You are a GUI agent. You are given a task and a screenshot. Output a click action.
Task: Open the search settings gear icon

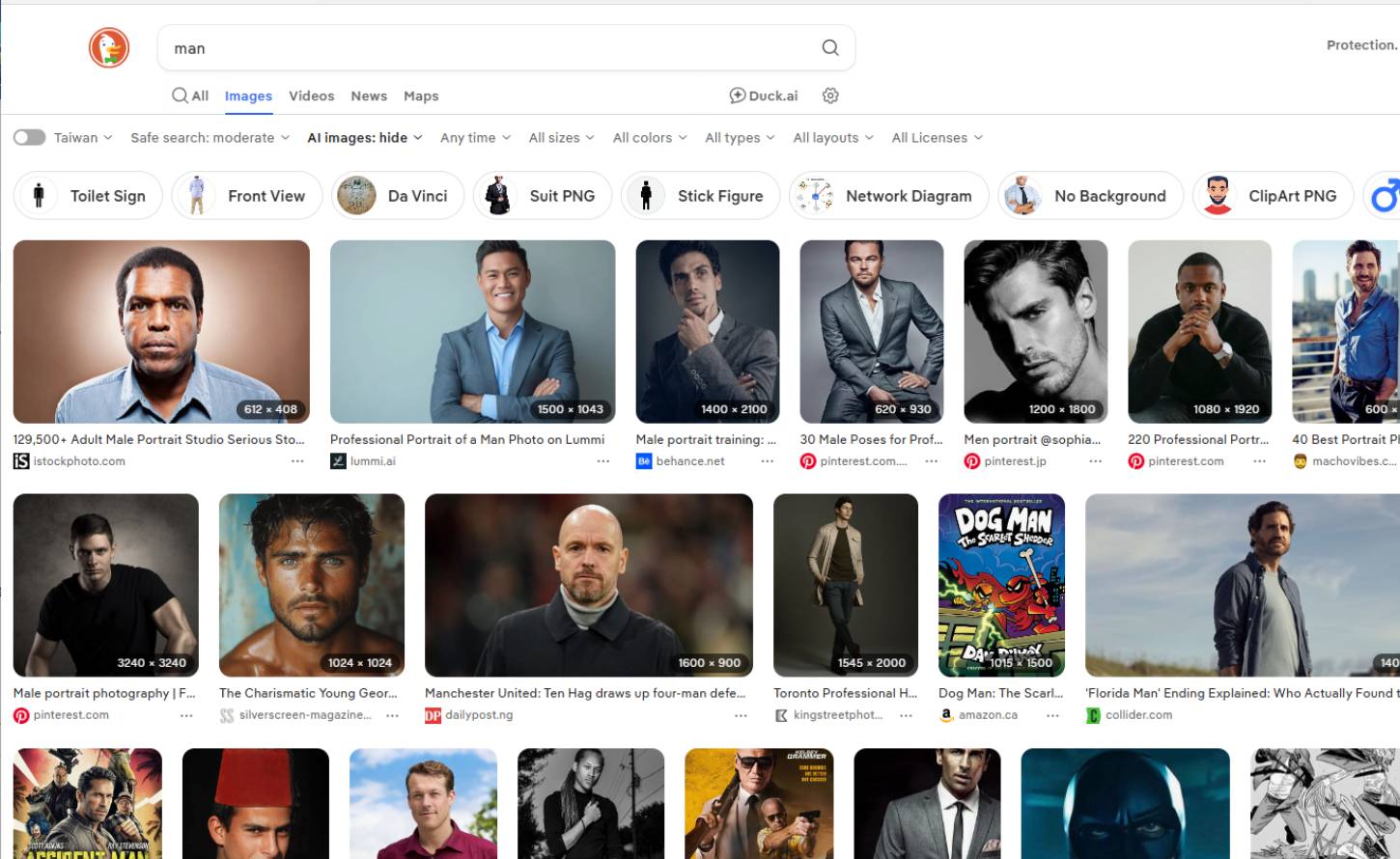(830, 96)
